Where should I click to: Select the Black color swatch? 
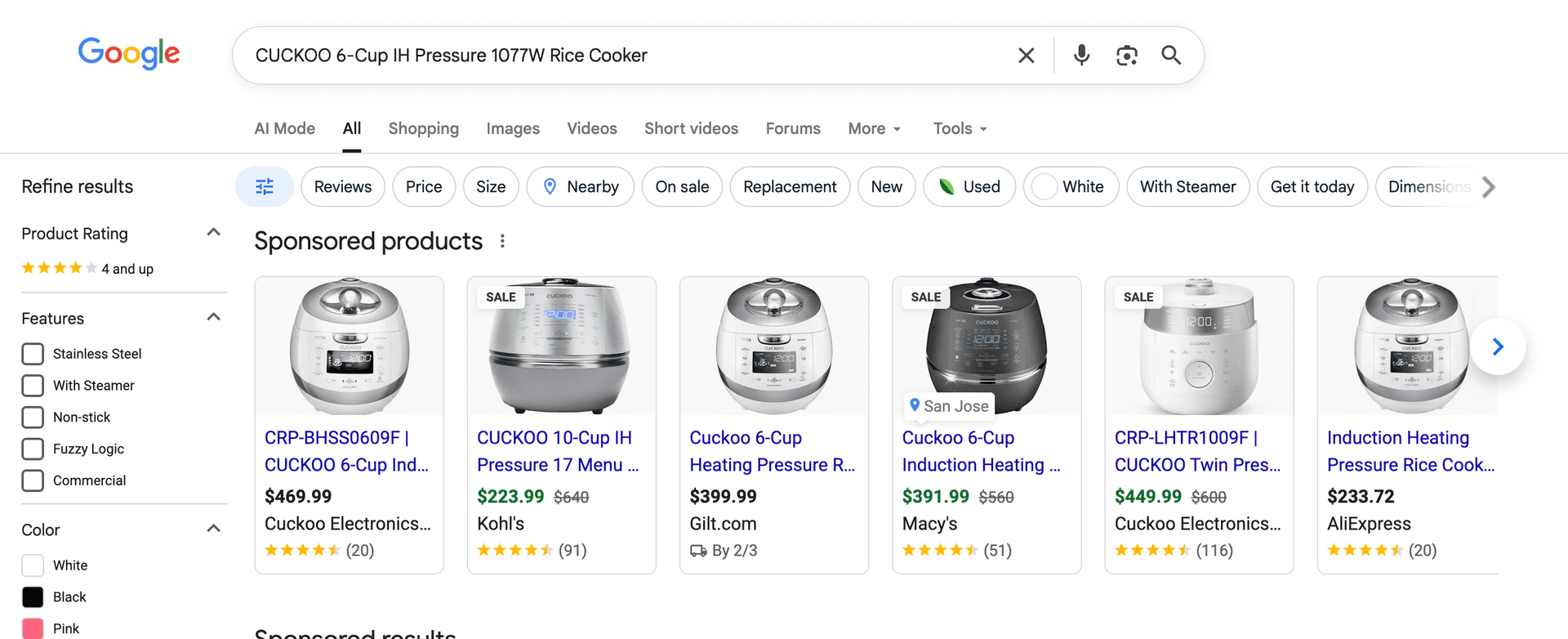[33, 597]
